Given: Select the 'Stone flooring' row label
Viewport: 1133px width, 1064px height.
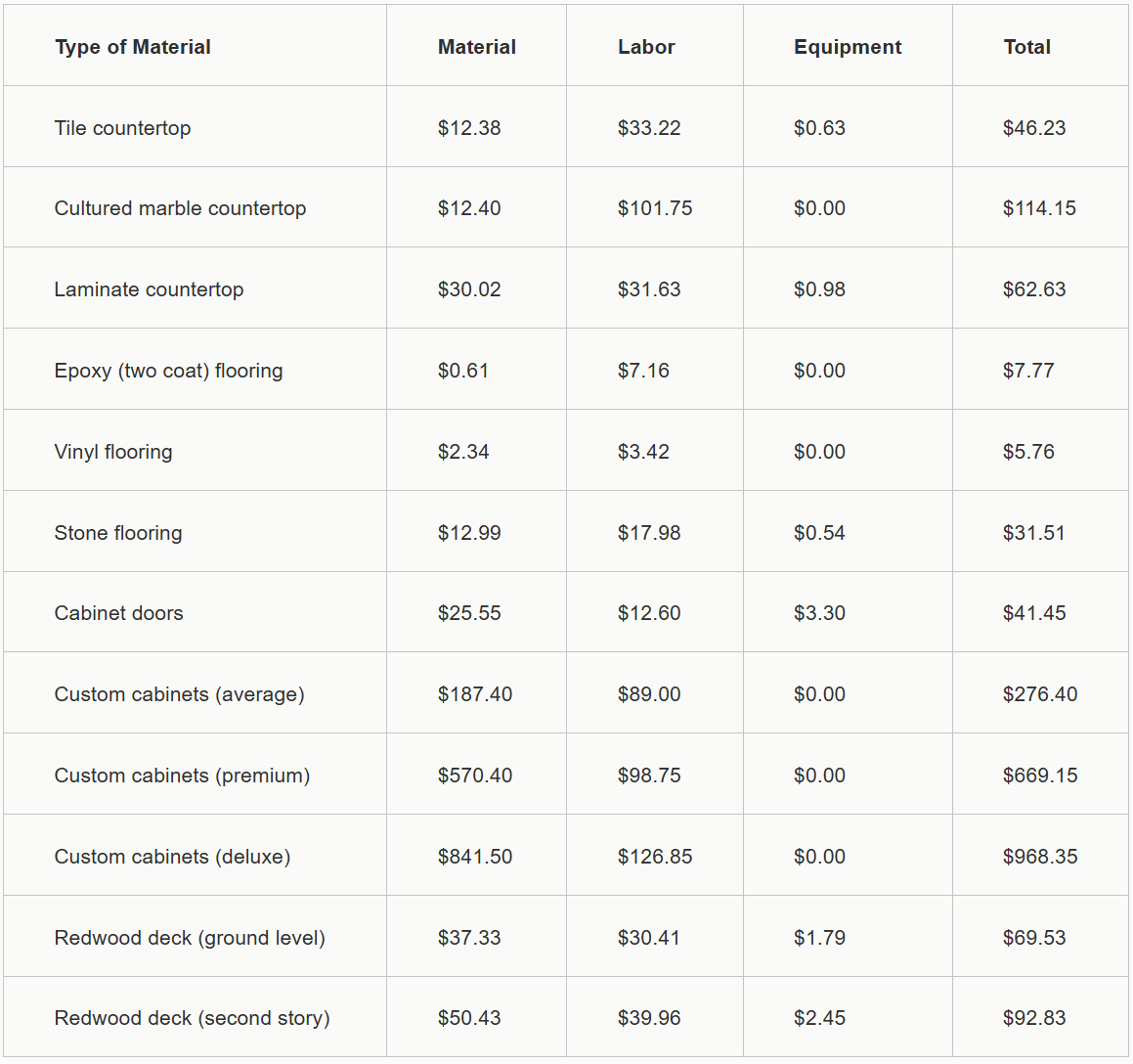Looking at the screenshot, I should tap(118, 533).
